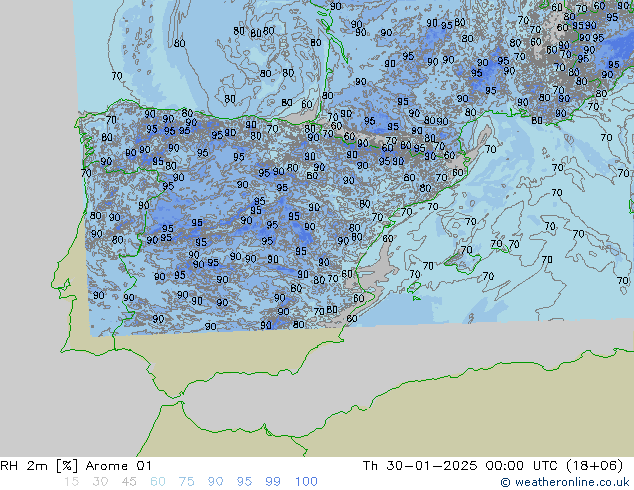Select the legend value 30

click(x=100, y=482)
